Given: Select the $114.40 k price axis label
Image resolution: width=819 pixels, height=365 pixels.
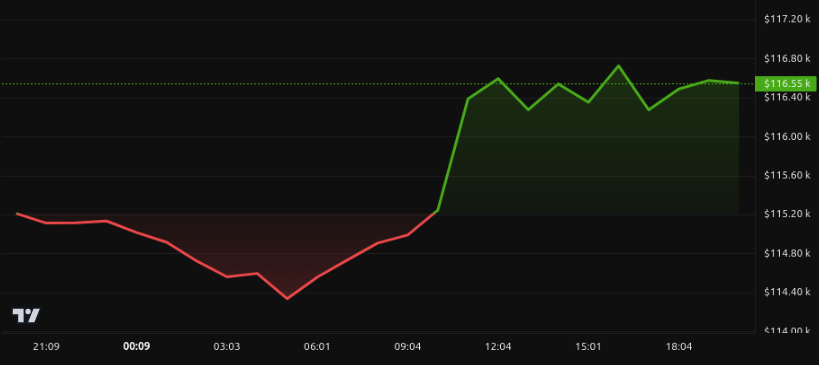Looking at the screenshot, I should (787, 292).
